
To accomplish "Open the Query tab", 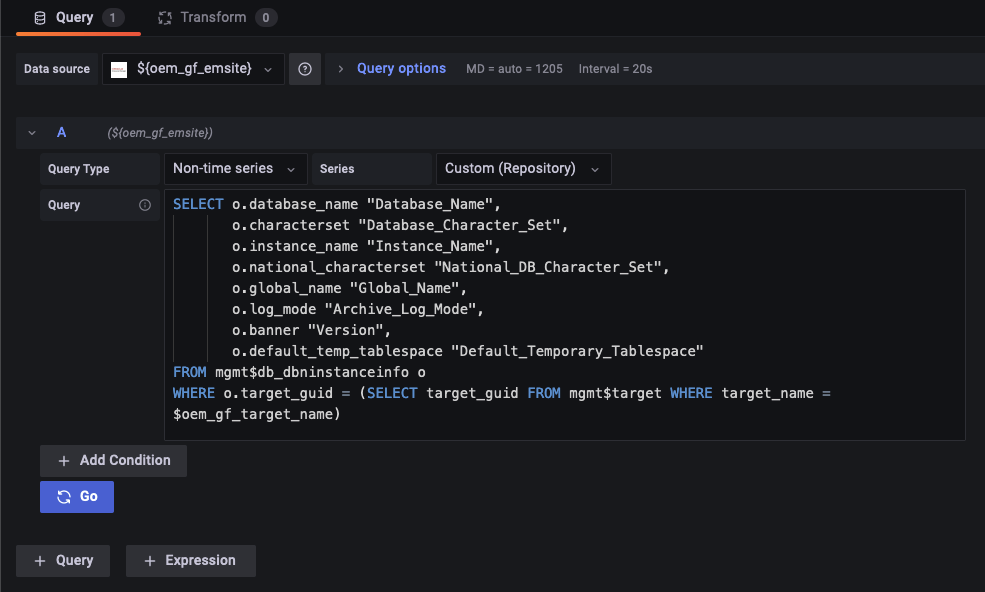I will click(x=78, y=18).
